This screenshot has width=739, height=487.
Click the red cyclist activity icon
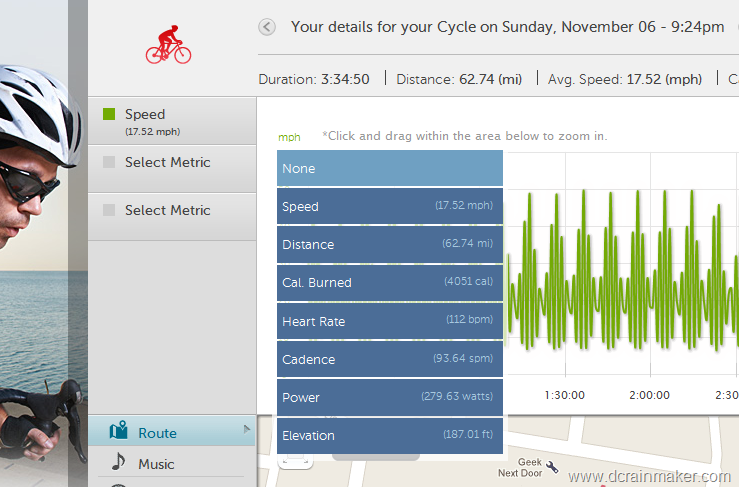[x=168, y=45]
